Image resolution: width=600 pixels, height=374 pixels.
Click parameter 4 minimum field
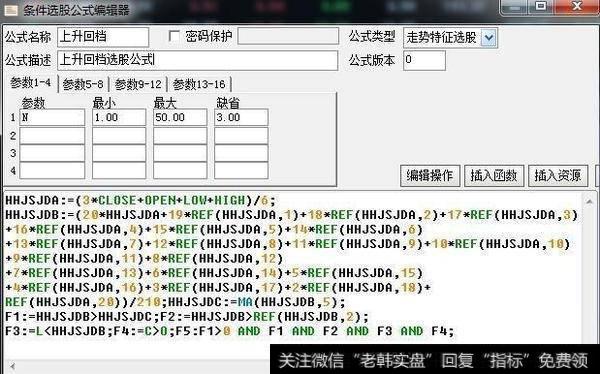tap(119, 170)
